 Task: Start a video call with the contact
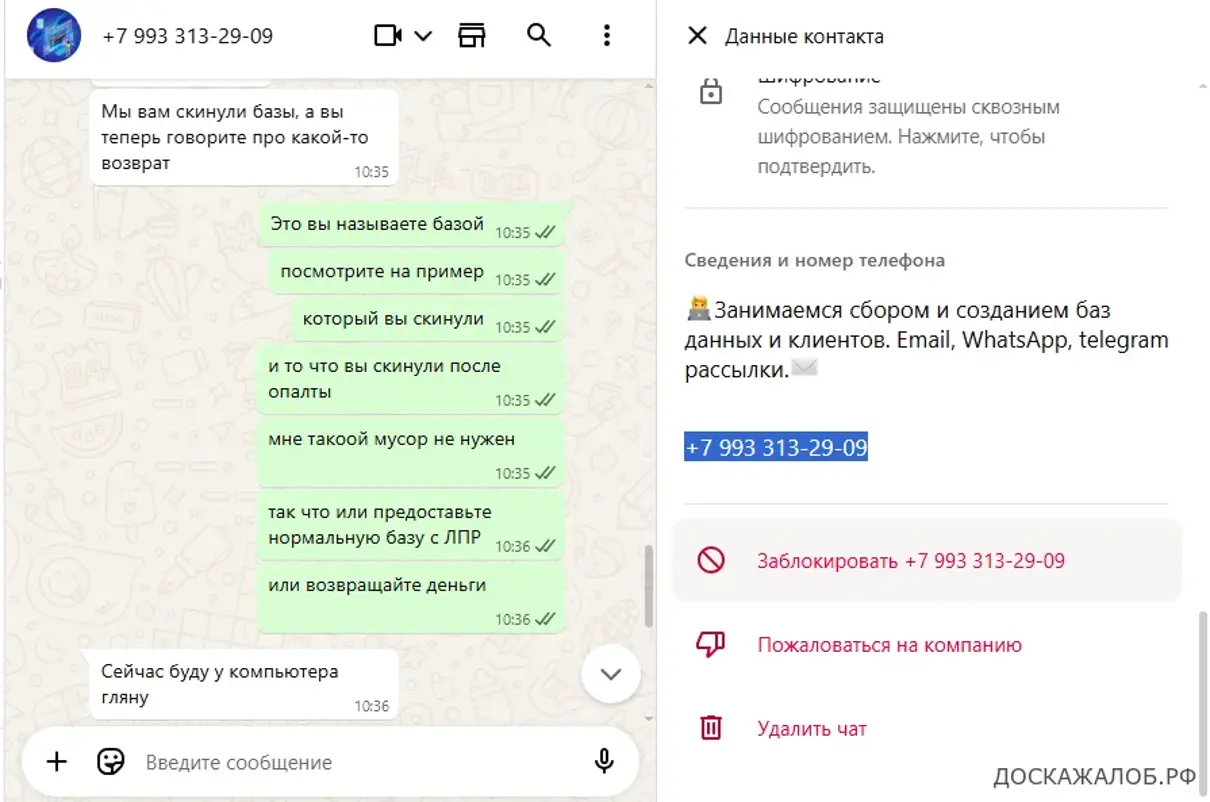(x=387, y=36)
